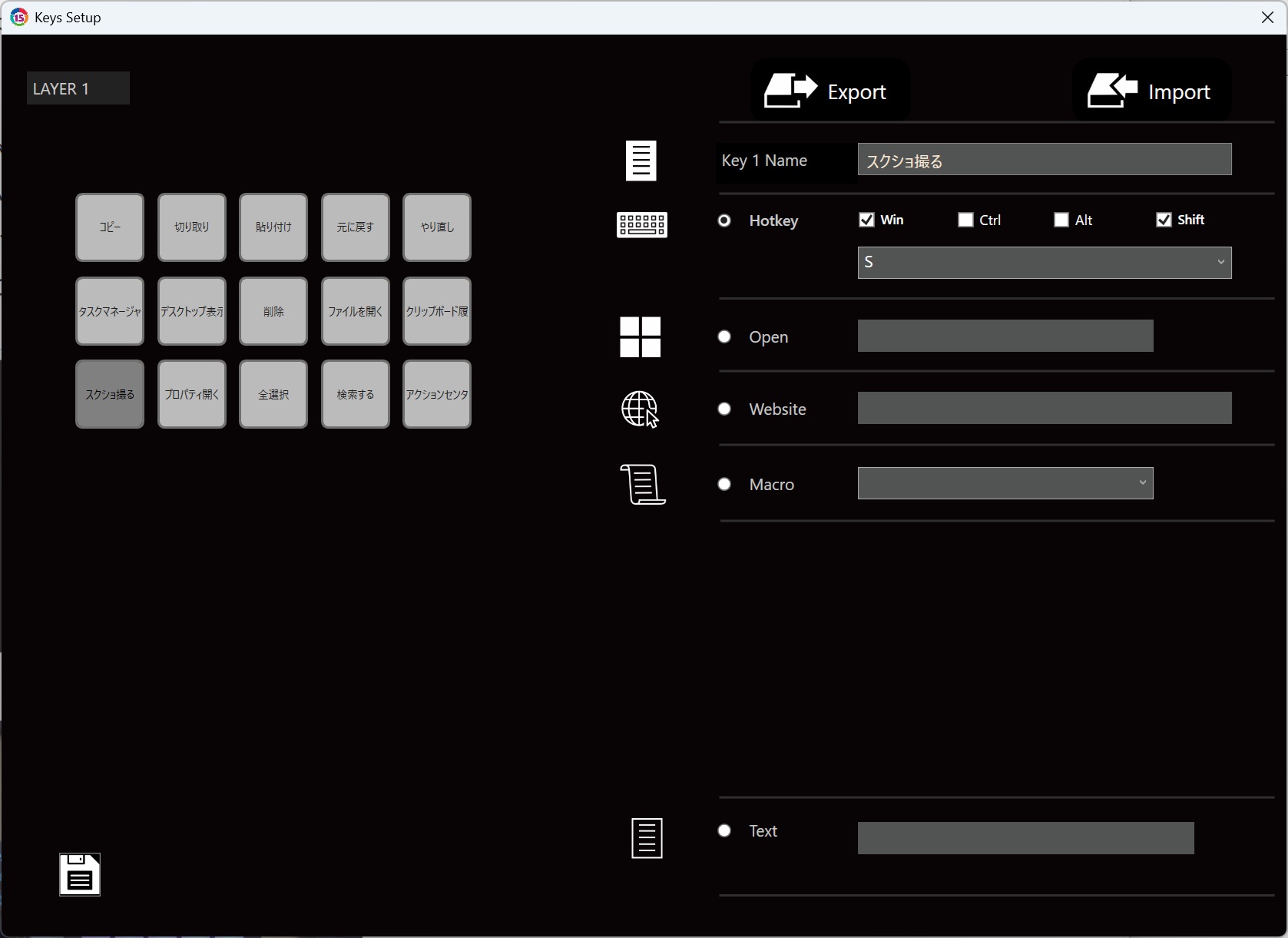Select the タスクマネージャ key button
Image resolution: width=1288 pixels, height=938 pixels.
coord(110,311)
